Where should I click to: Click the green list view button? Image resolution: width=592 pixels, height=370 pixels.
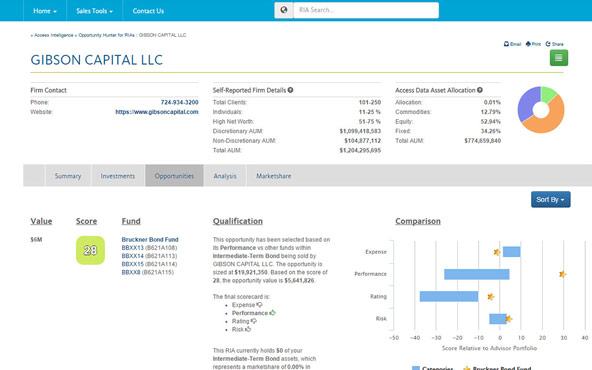[558, 58]
